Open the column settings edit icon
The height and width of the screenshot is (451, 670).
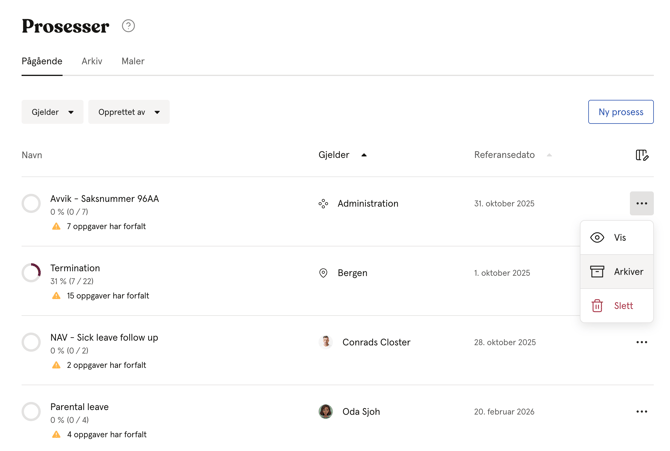642,155
